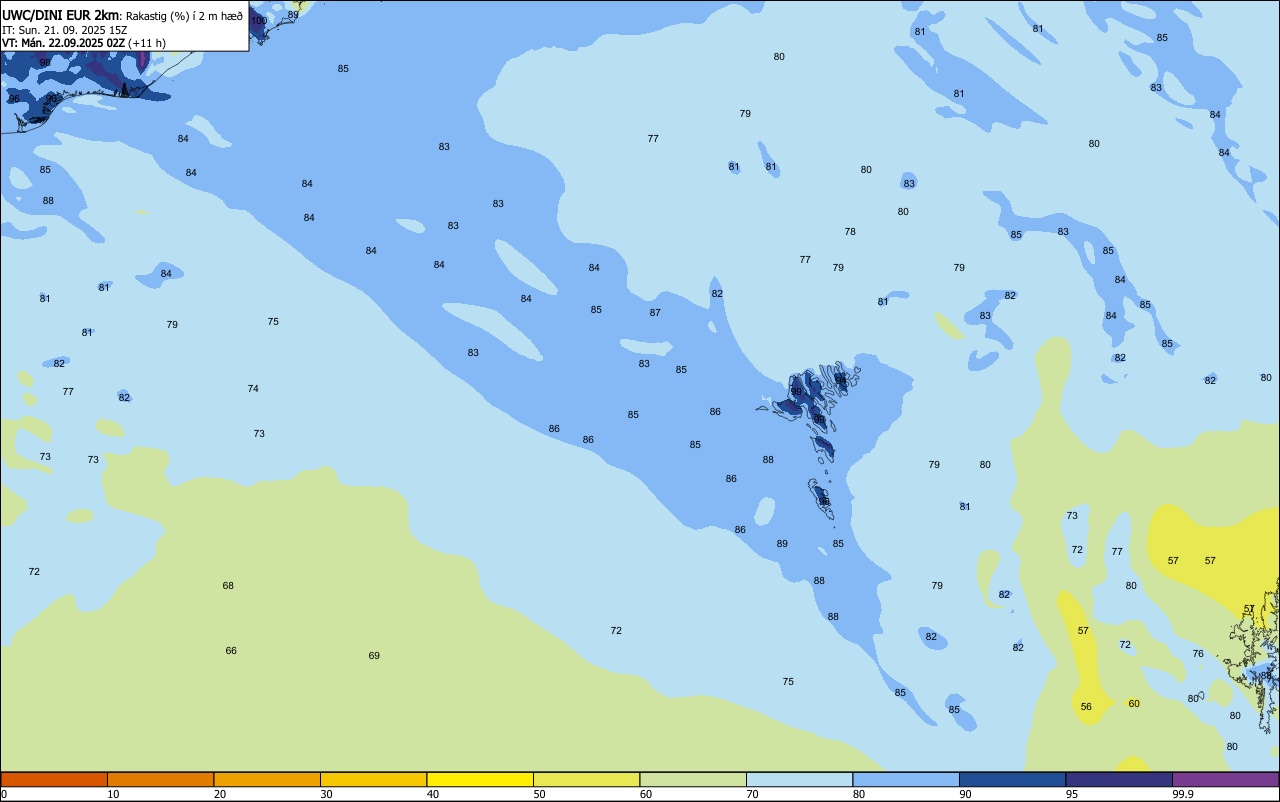Click the map humidity value '100'
1280x802 pixels.
click(x=259, y=21)
